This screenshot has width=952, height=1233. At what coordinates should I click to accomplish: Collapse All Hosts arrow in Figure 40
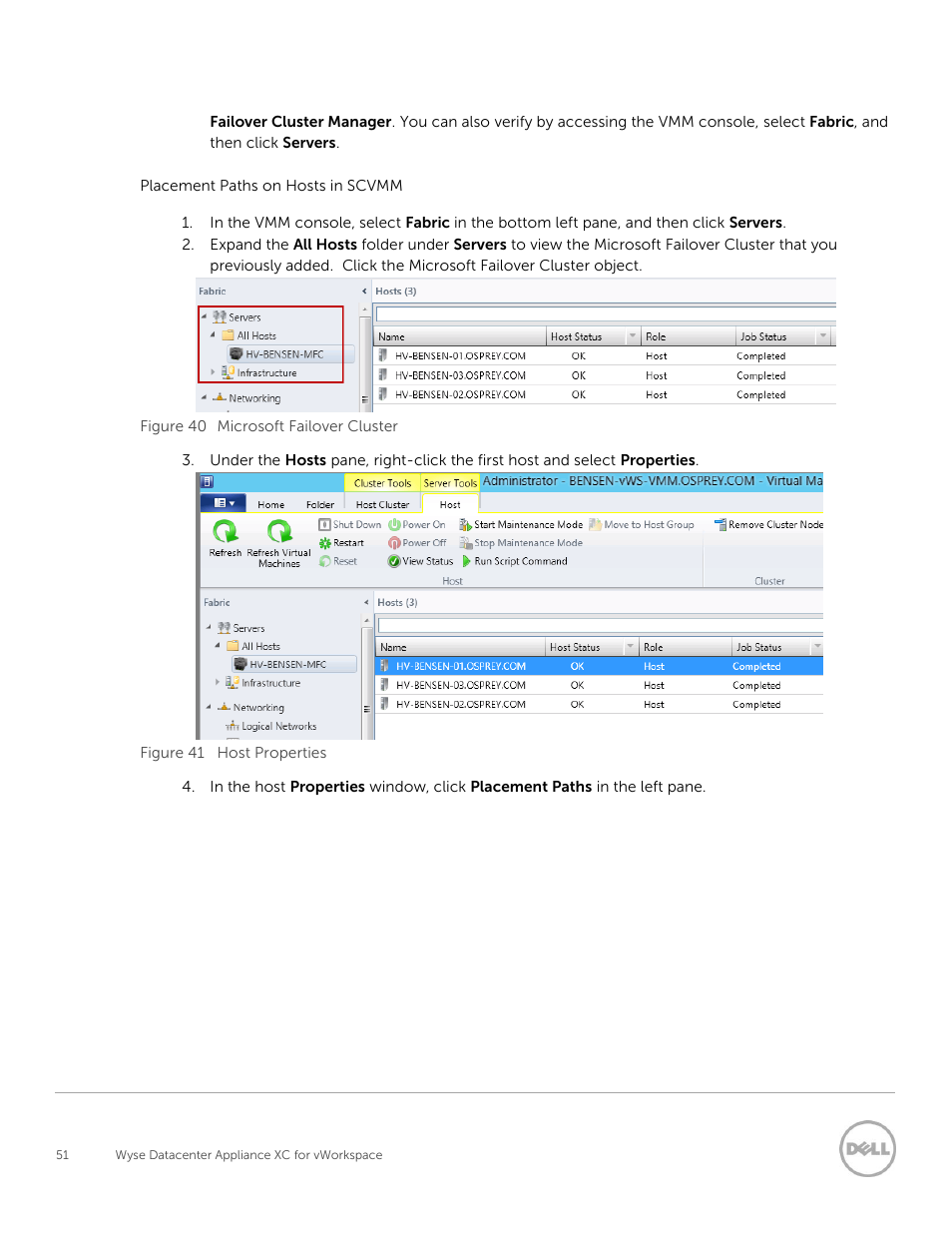(x=213, y=335)
